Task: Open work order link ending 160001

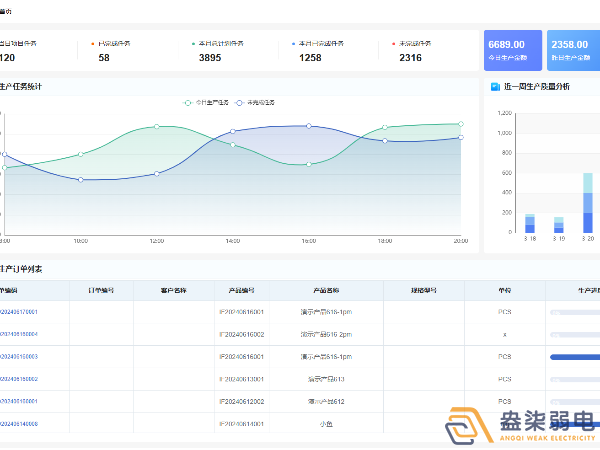Action: tap(19, 401)
